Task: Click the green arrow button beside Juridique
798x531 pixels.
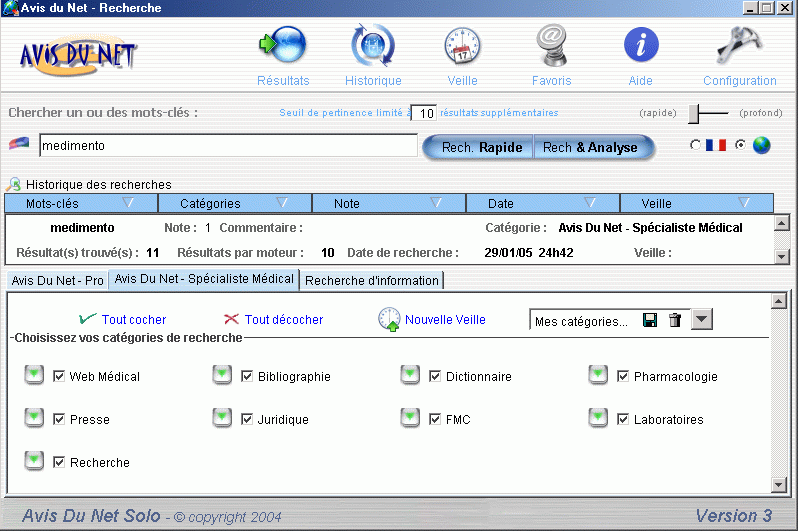Action: click(x=222, y=418)
